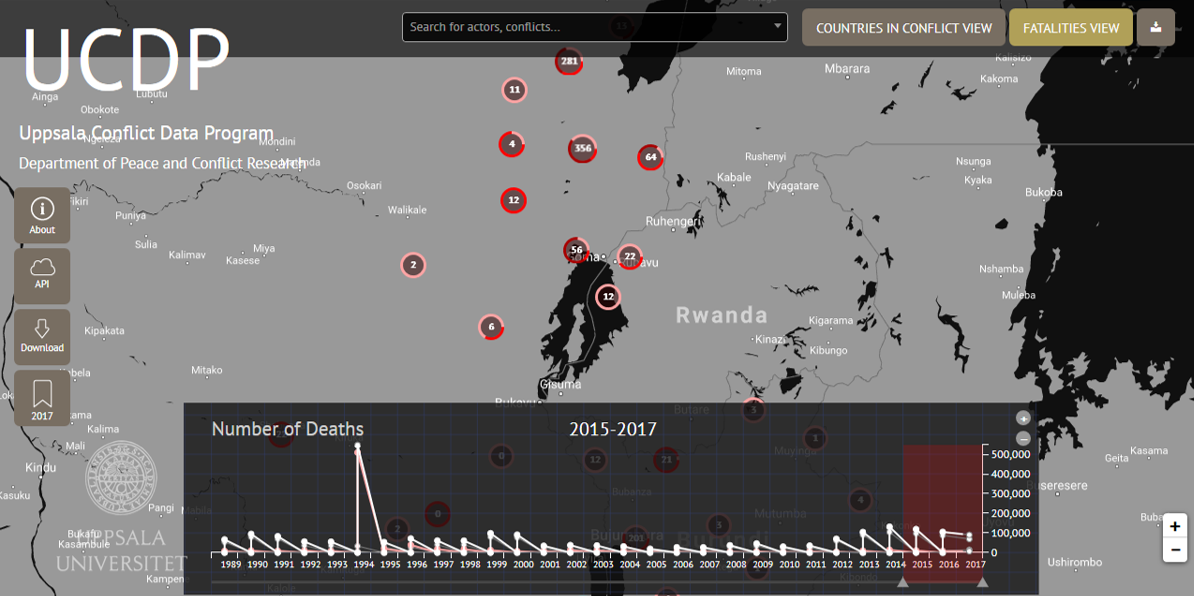The image size is (1194, 596).
Task: Switch to Fatalities View
Action: click(1071, 28)
